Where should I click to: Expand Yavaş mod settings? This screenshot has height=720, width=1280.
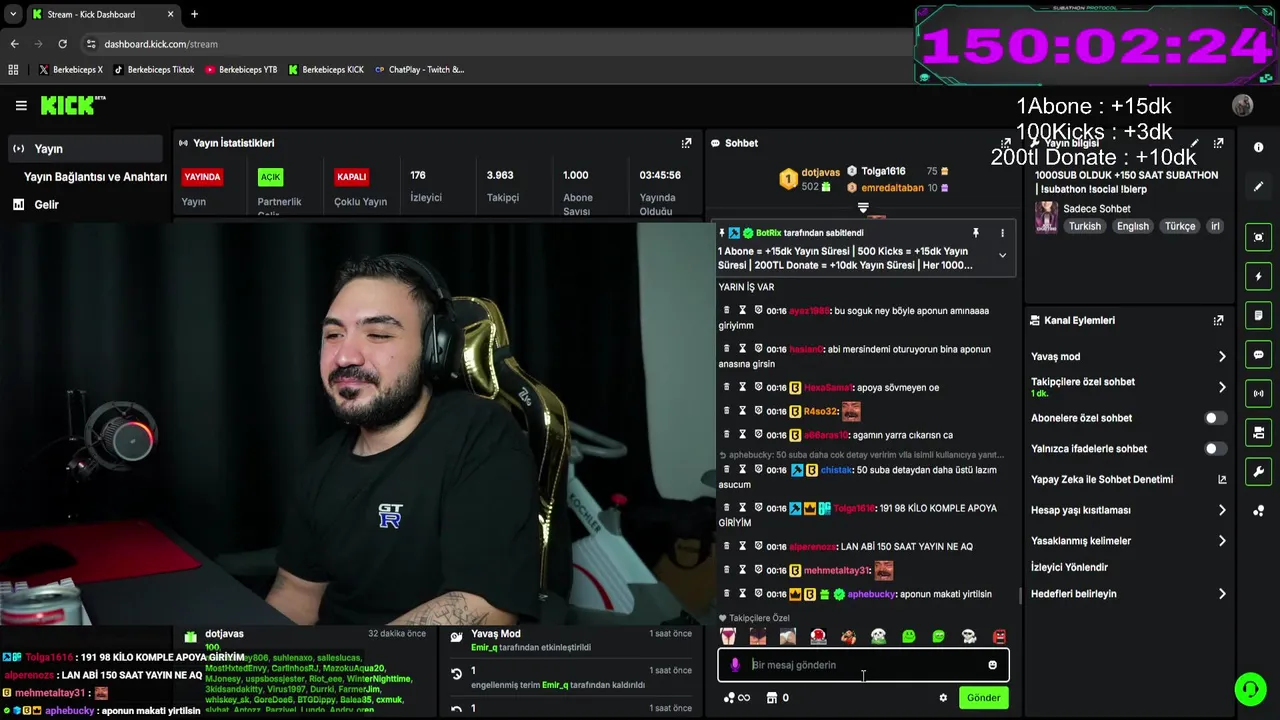pyautogui.click(x=1222, y=356)
